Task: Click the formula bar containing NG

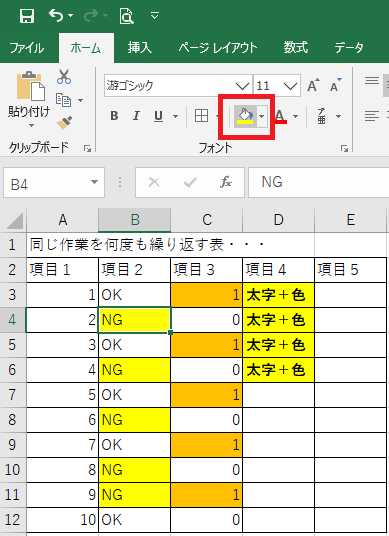Action: coord(319,182)
